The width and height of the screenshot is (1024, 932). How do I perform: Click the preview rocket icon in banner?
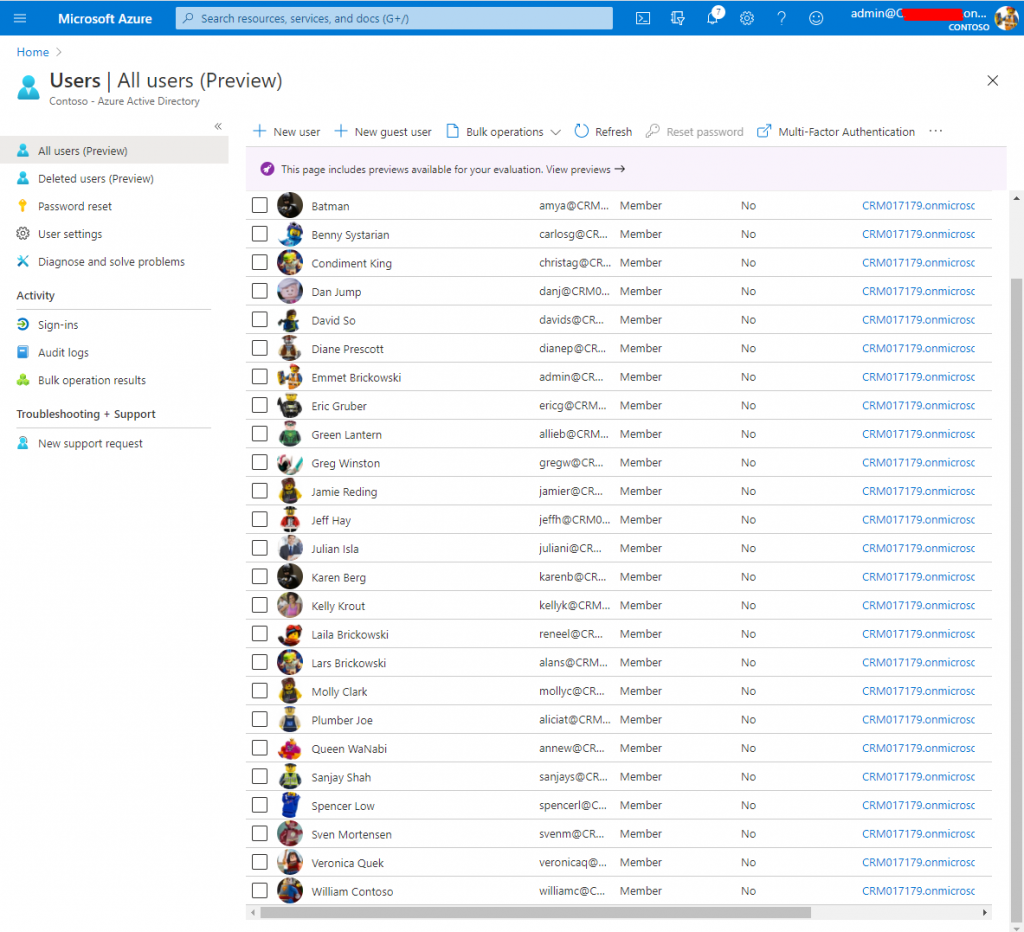[x=267, y=169]
